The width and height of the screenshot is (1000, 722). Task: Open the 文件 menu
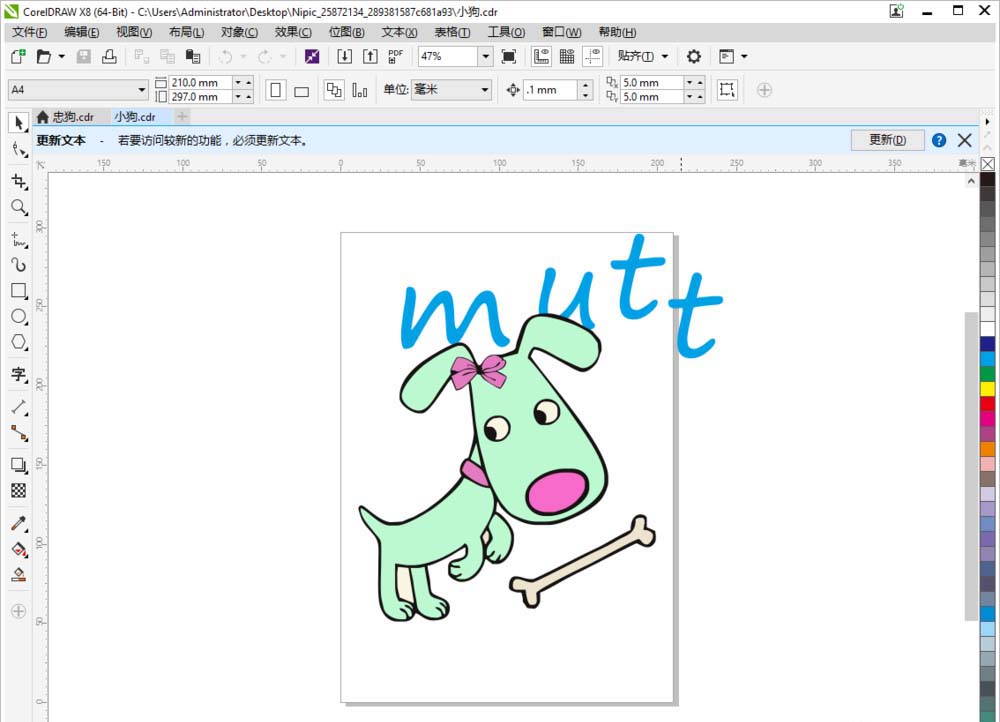[29, 32]
